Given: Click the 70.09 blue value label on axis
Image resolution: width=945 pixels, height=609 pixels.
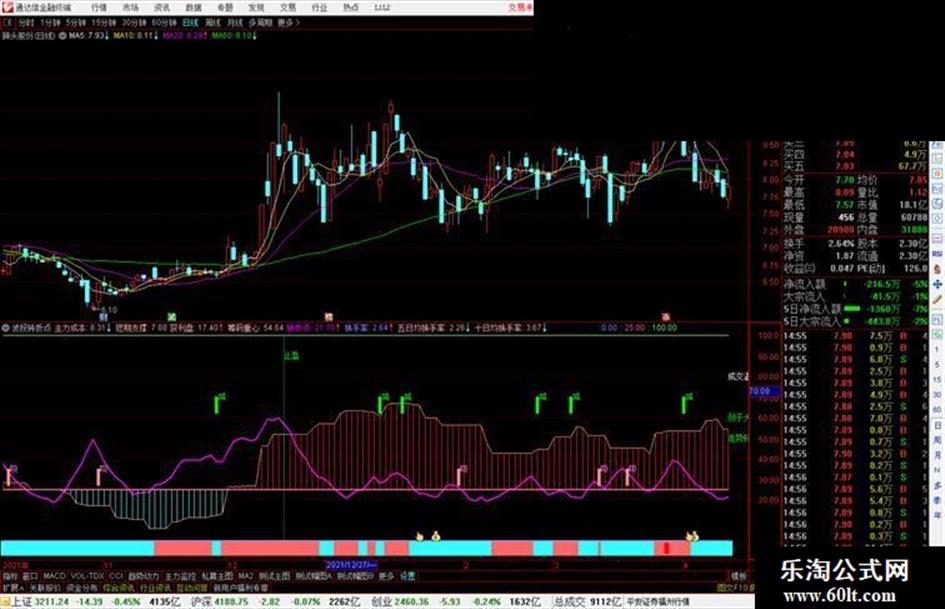Looking at the screenshot, I should click(x=764, y=391).
